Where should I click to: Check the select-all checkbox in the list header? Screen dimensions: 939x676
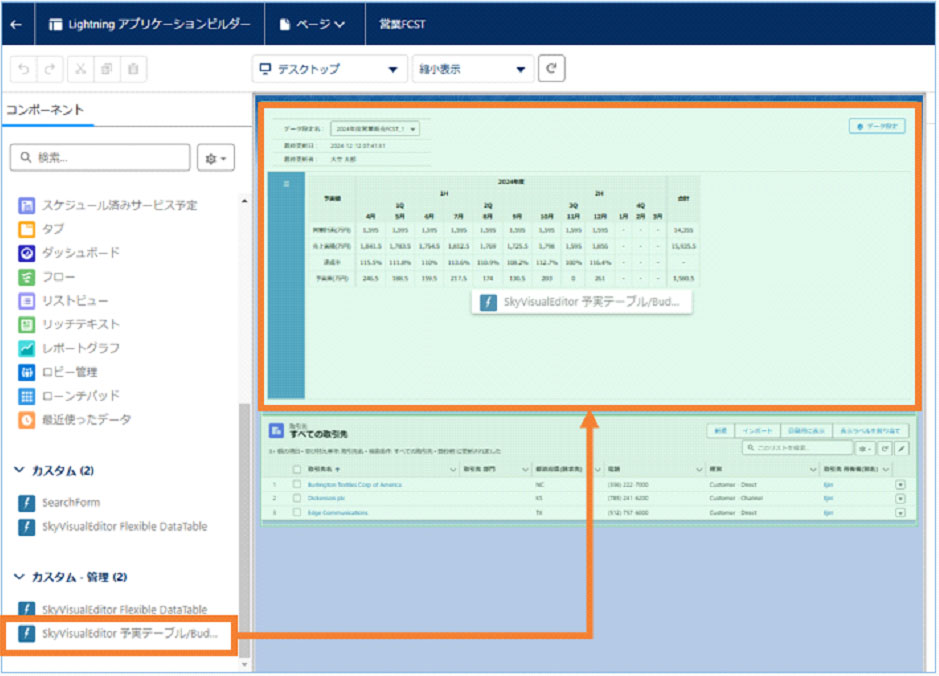click(295, 469)
